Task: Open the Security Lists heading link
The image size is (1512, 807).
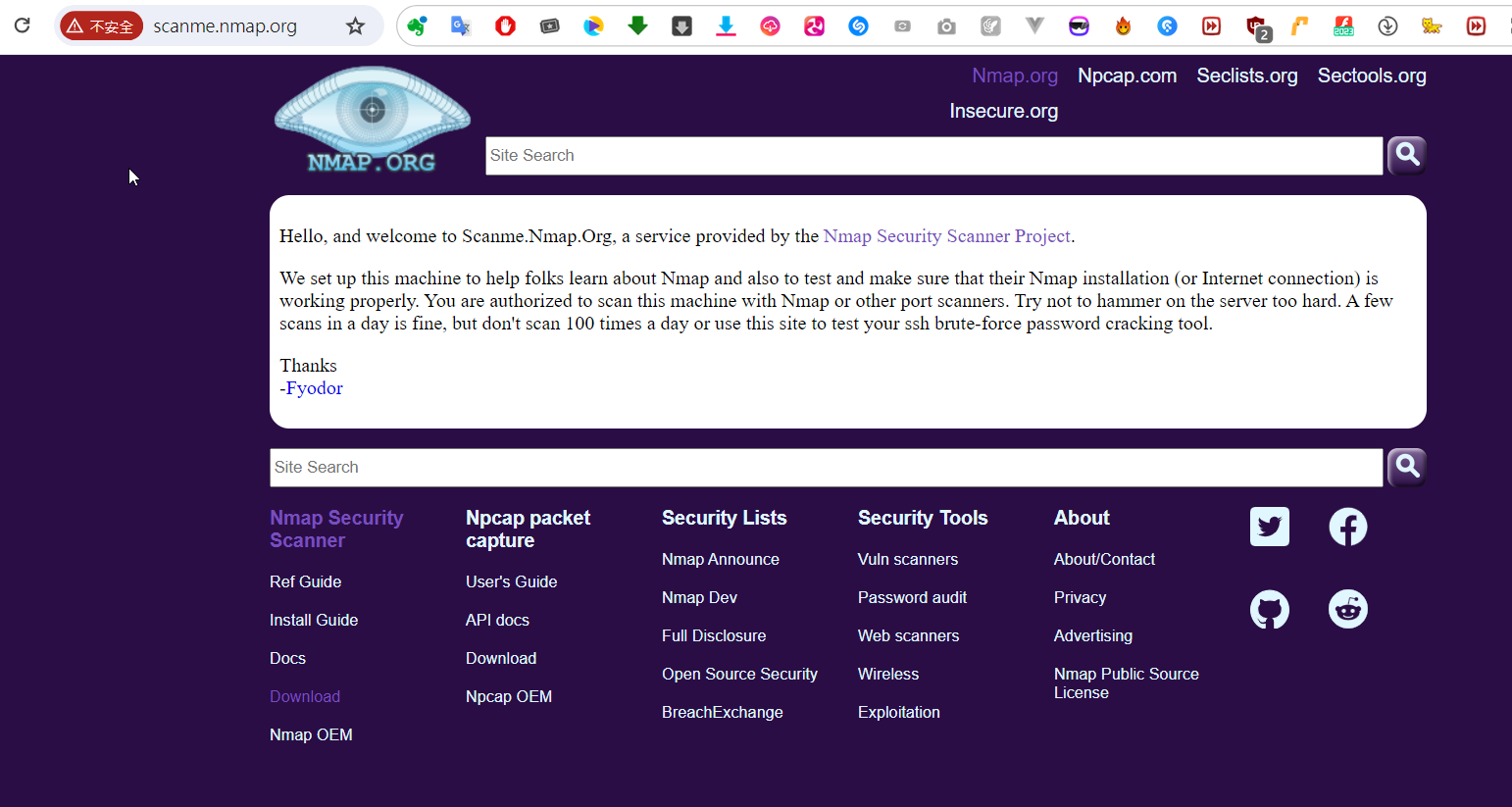Action: (725, 518)
